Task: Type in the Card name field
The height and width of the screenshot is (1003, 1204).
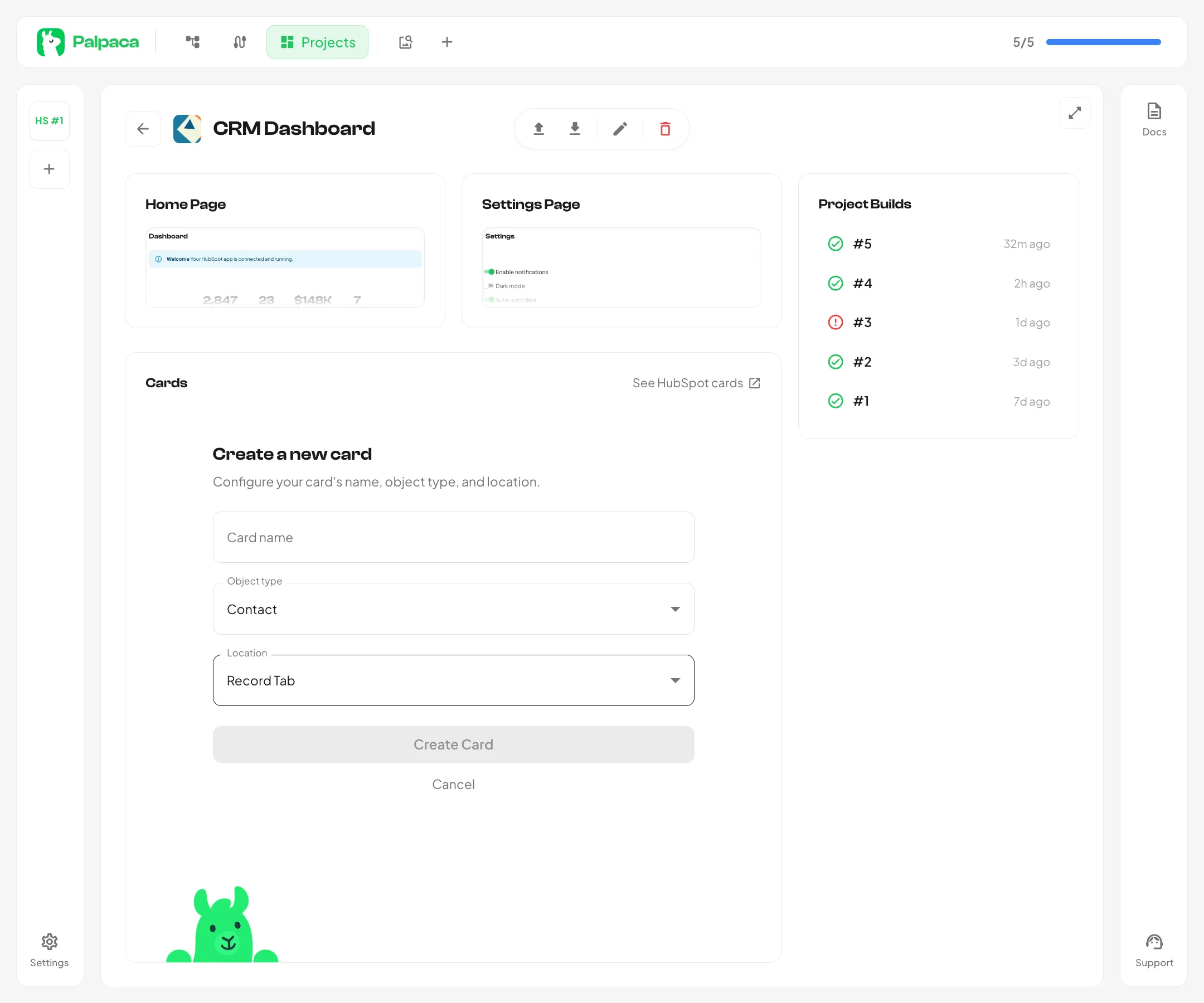Action: (x=453, y=537)
